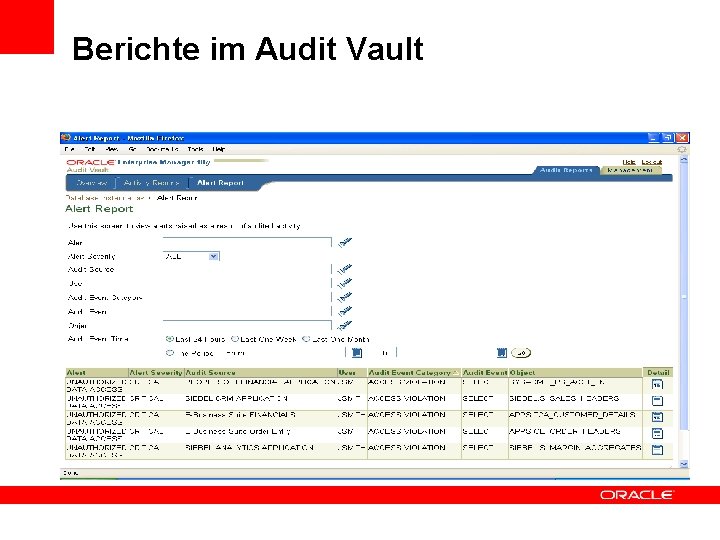Viewport: 720px width, 540px height.
Task: Open the Tools menu in the browser
Action: tap(195, 149)
